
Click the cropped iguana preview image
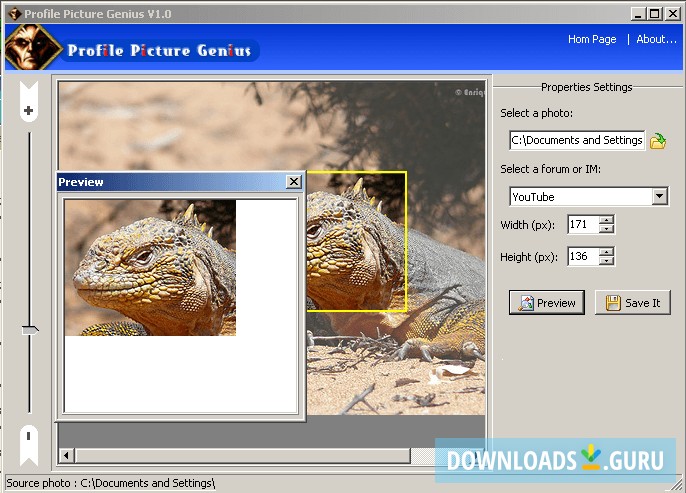pos(150,268)
